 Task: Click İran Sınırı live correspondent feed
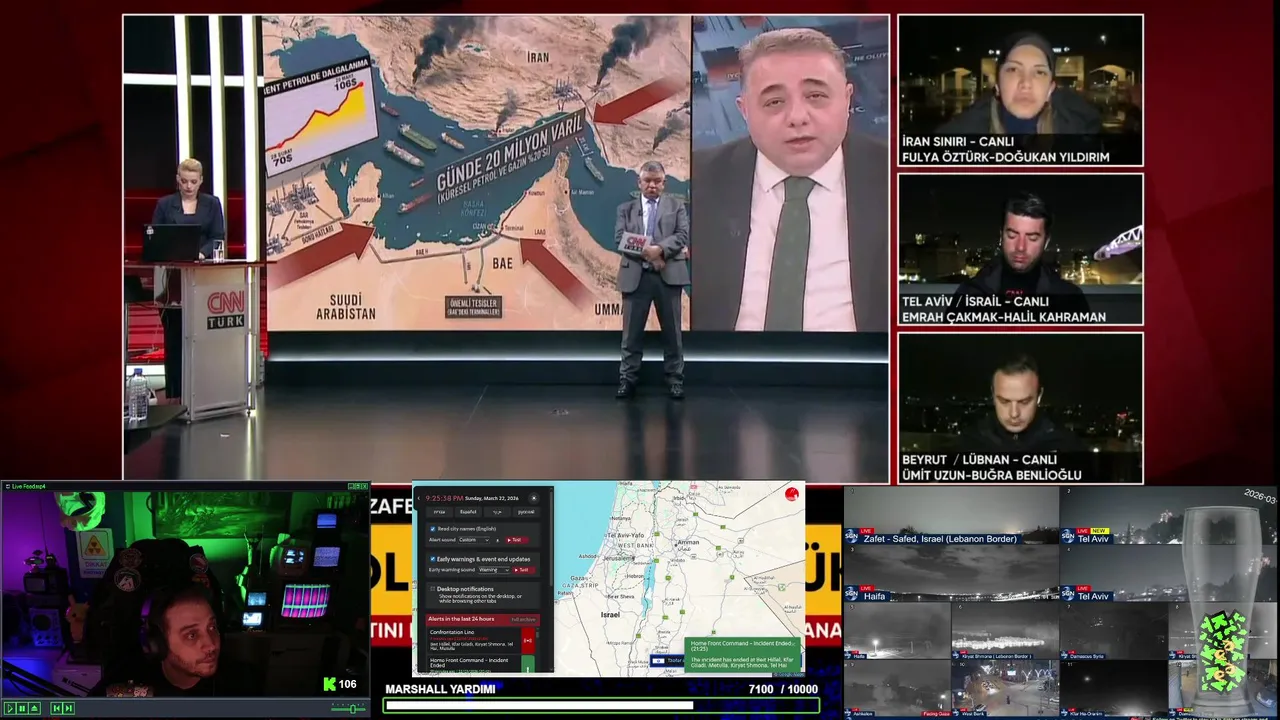pos(1020,90)
